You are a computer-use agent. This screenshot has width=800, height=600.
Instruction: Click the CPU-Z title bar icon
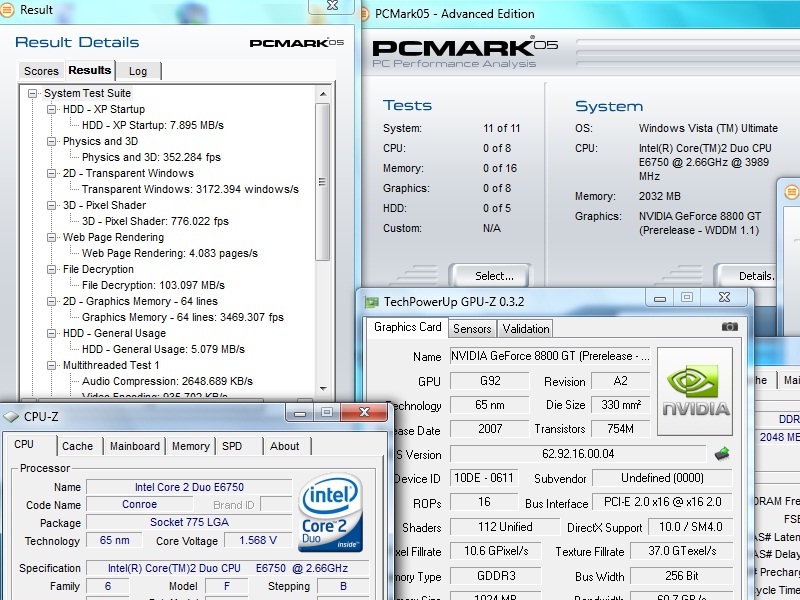(x=11, y=417)
